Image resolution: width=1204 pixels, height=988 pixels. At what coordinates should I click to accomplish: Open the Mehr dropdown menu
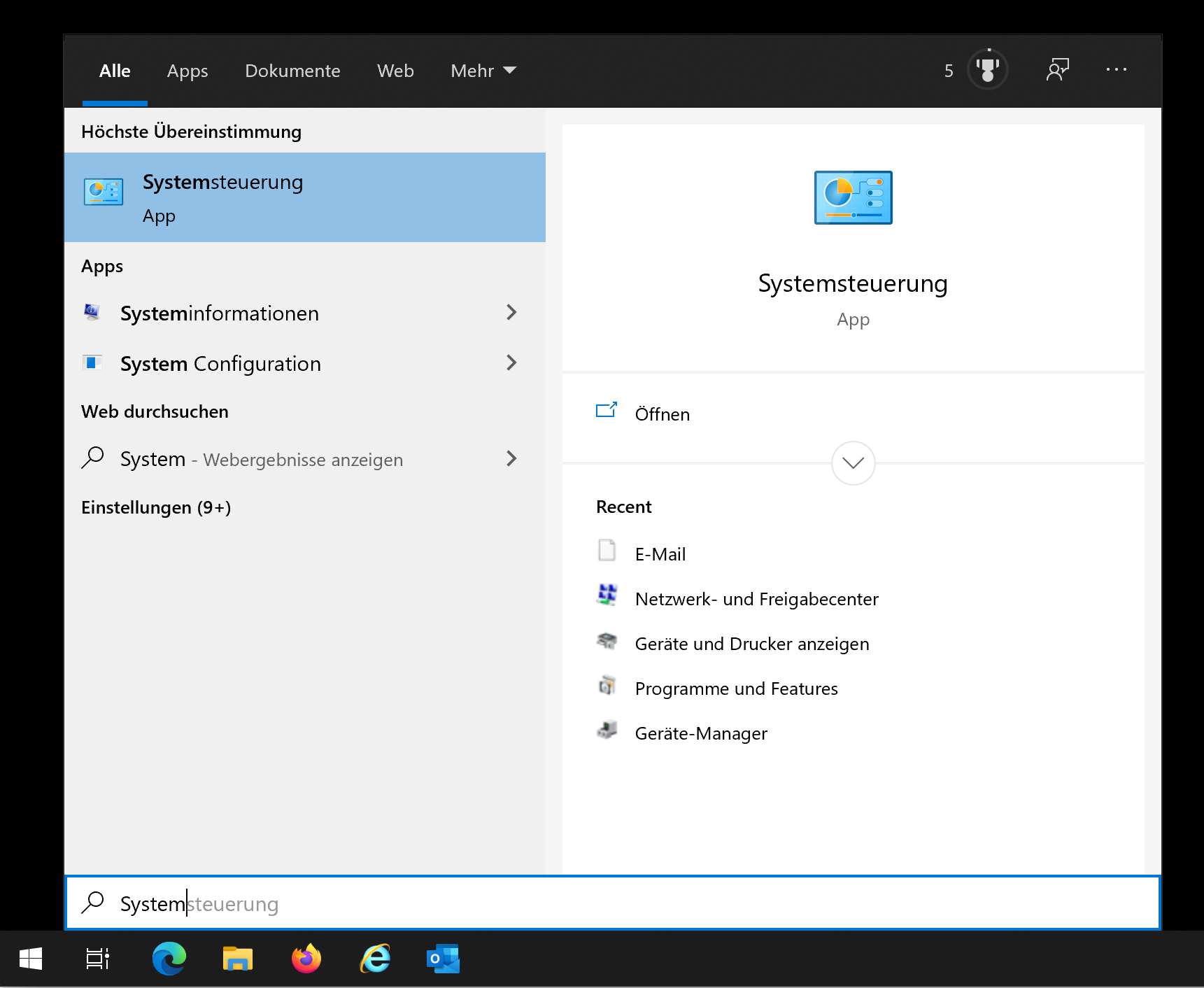[x=483, y=71]
